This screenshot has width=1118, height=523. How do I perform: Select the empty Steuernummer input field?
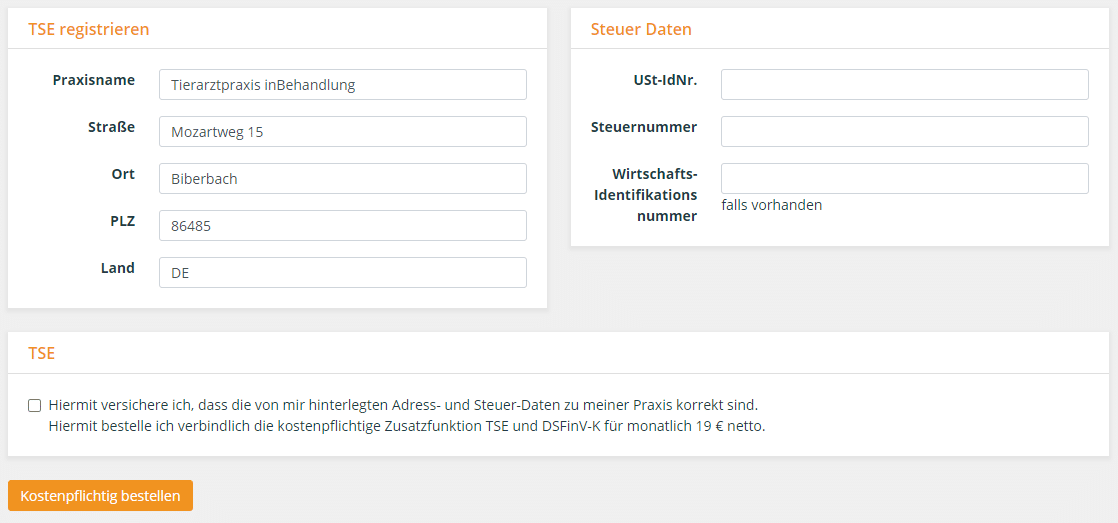coord(905,132)
